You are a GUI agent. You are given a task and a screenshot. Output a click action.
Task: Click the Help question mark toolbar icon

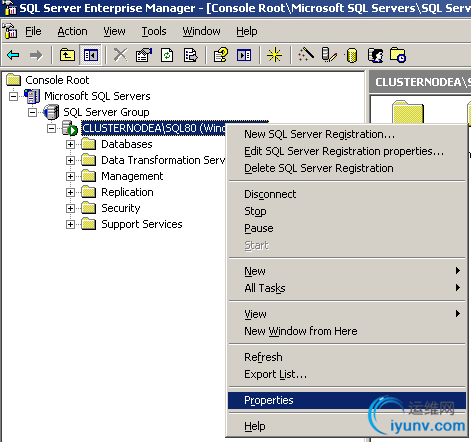[221, 55]
